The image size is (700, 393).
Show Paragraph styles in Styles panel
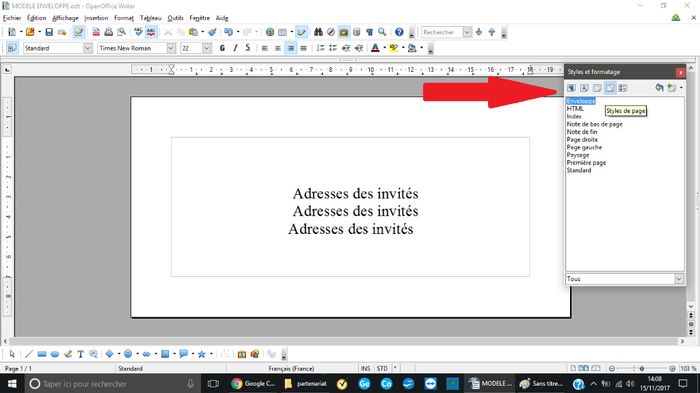(571, 88)
